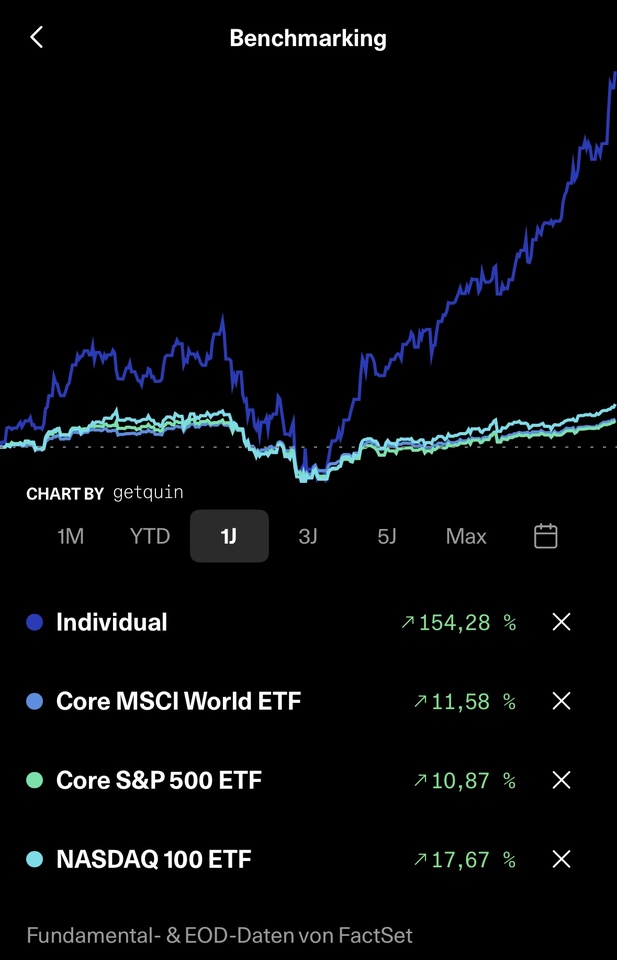
Task: Remove NASDAQ 100 ETF benchmark
Action: pyautogui.click(x=562, y=859)
